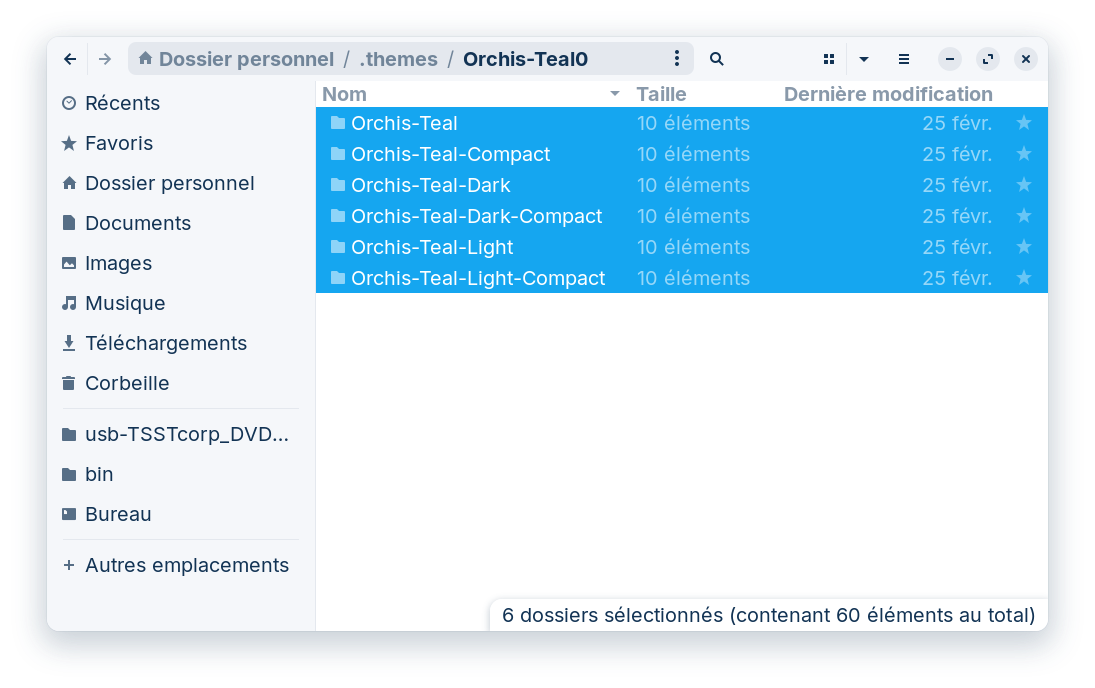Expand the view options dropdown arrow
The image size is (1095, 688).
pyautogui.click(x=864, y=59)
